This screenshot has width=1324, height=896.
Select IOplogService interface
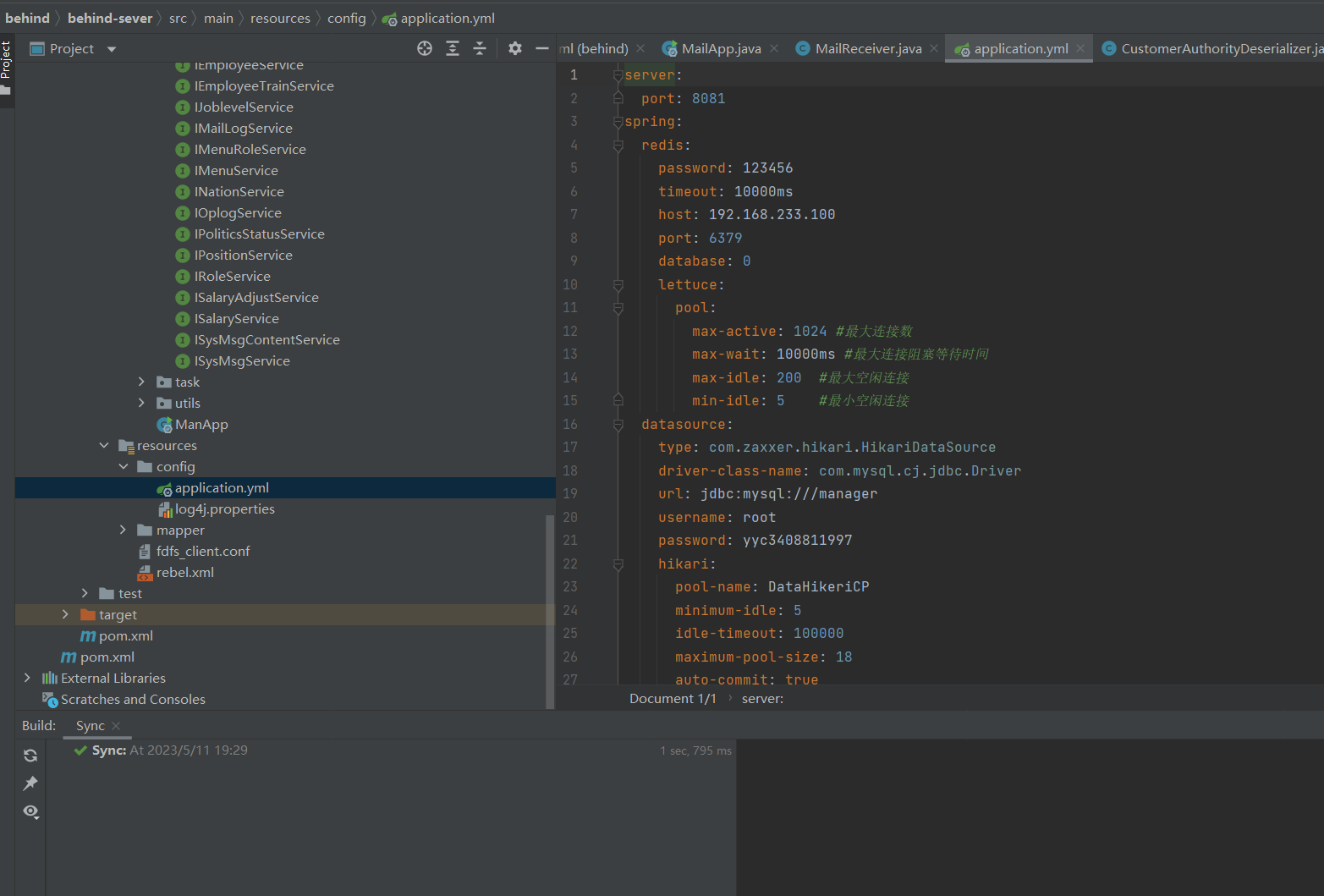[228, 212]
